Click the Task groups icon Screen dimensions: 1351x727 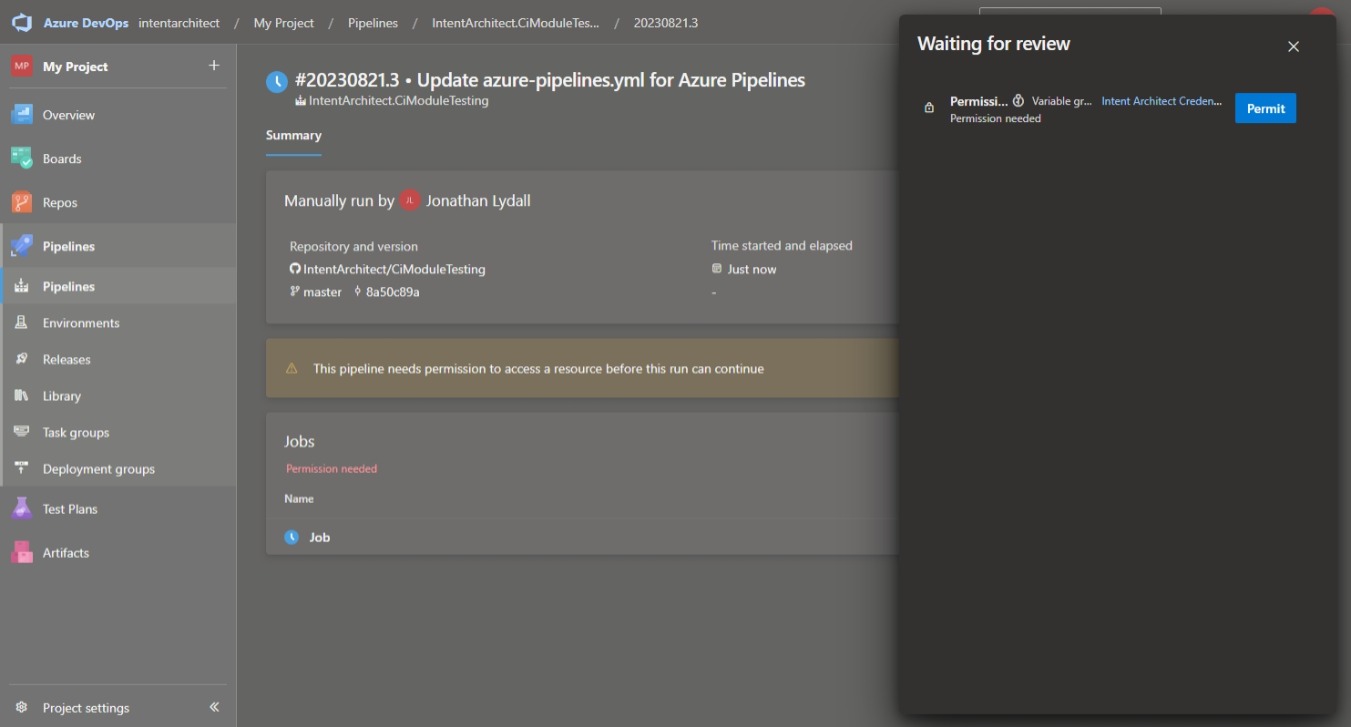click(21, 432)
